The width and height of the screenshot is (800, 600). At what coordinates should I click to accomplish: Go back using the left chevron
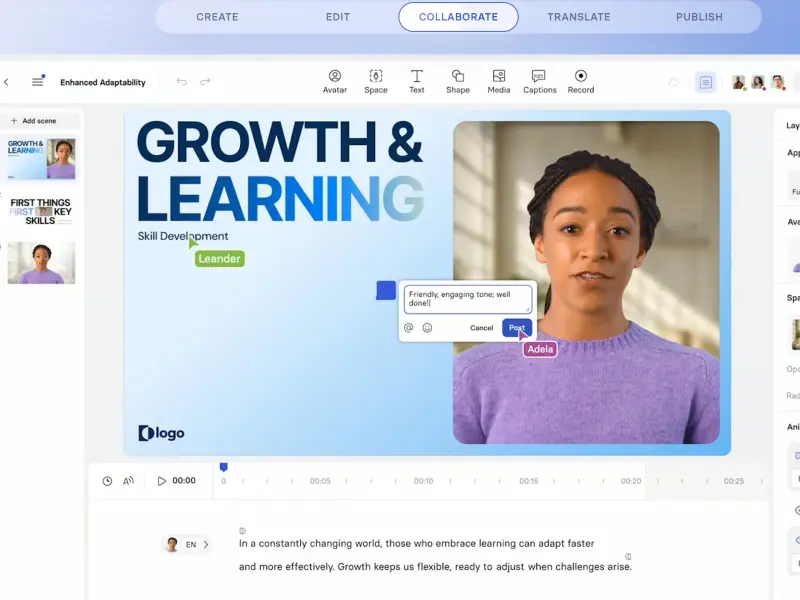pos(6,82)
